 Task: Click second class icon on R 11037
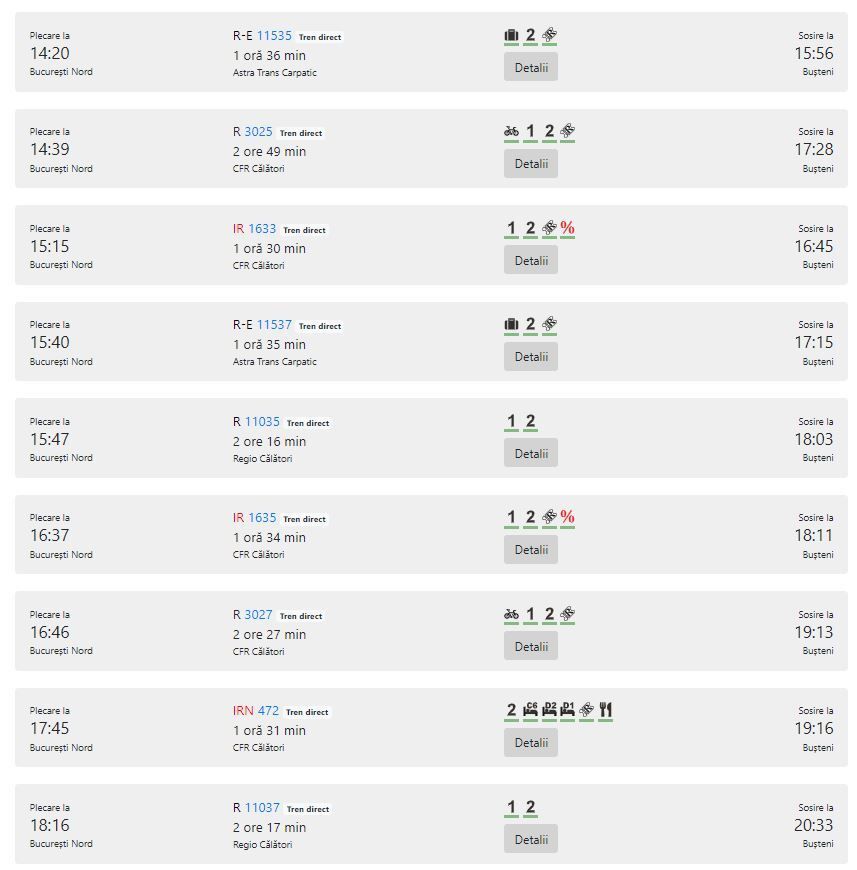[x=530, y=807]
